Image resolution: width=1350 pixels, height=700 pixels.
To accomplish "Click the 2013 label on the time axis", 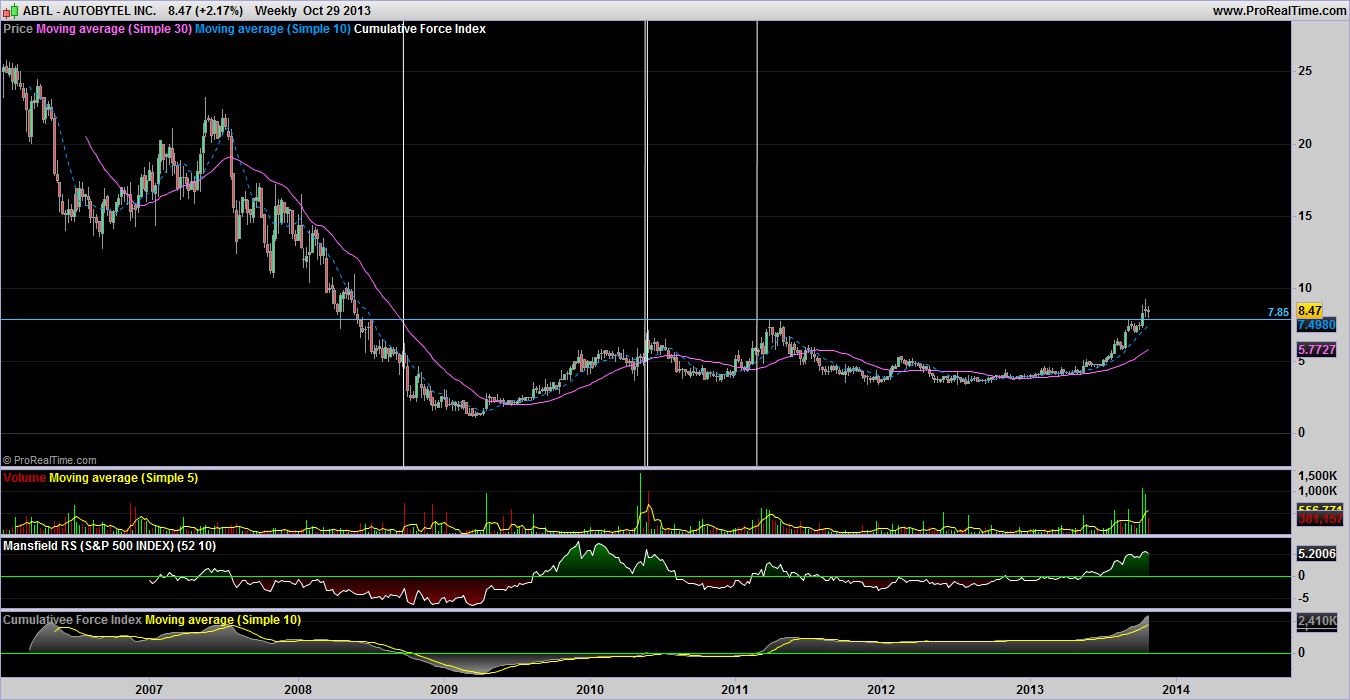I will pyautogui.click(x=1030, y=689).
